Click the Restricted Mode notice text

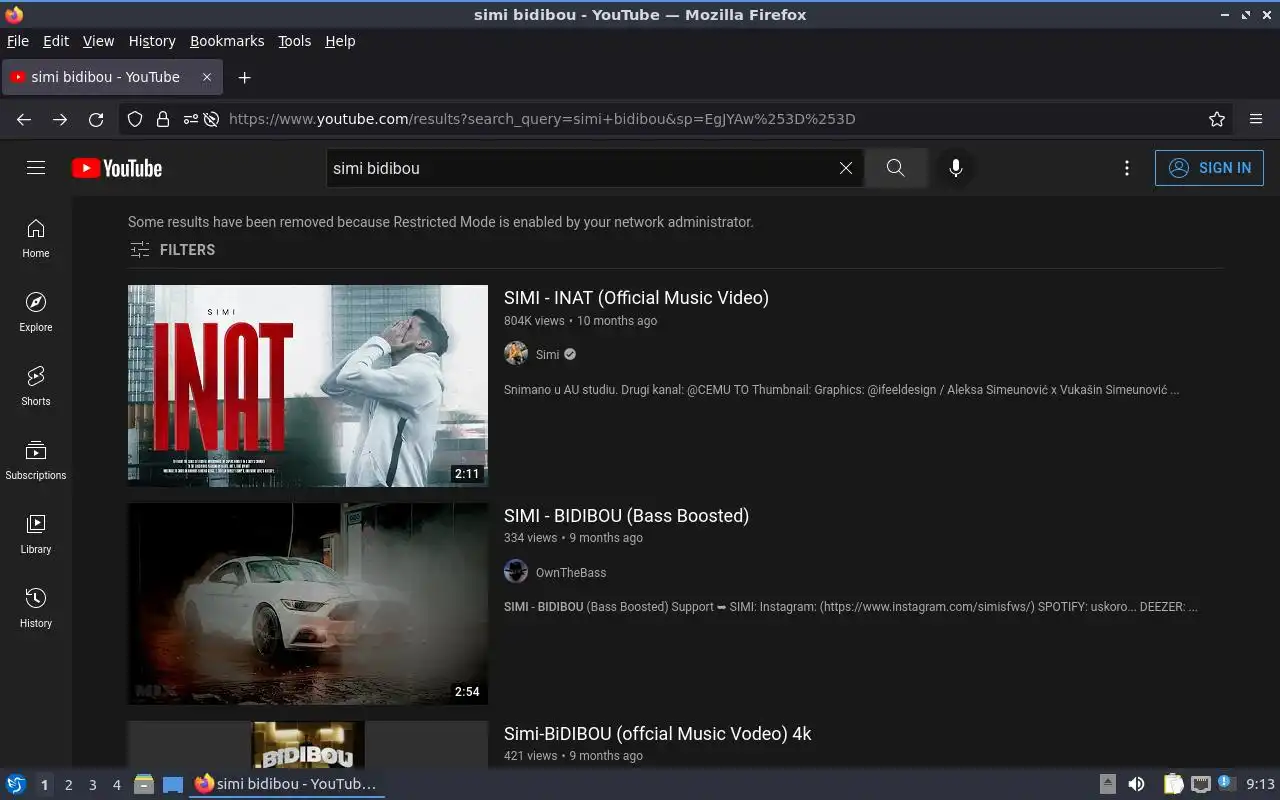[x=441, y=222]
